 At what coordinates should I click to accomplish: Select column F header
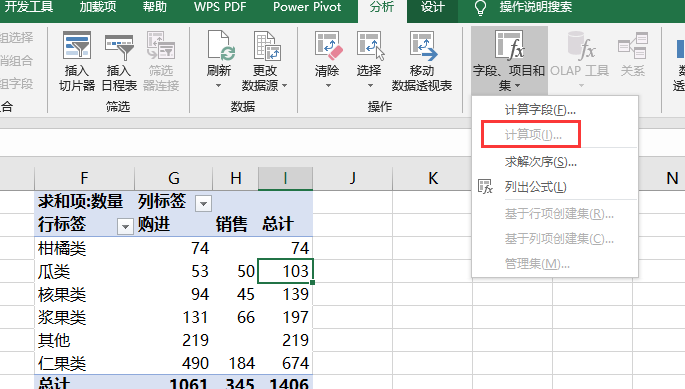click(84, 178)
